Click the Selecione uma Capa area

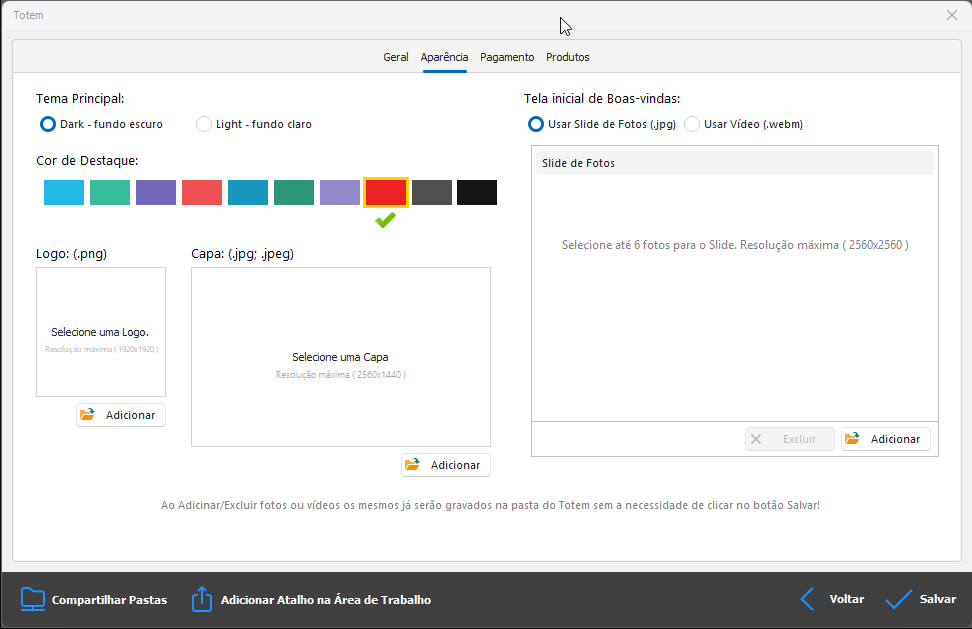click(x=340, y=357)
